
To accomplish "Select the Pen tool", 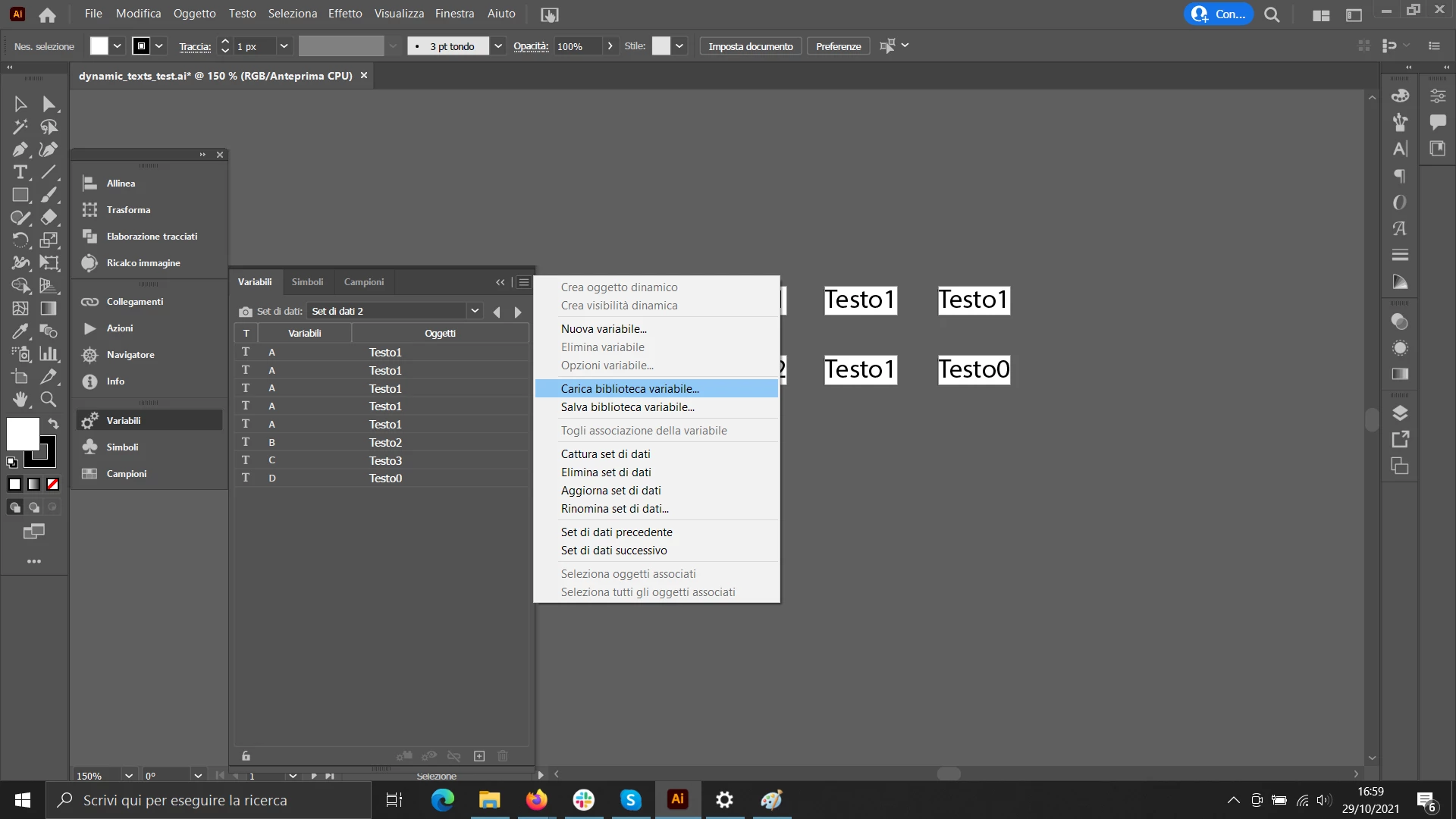I will [20, 149].
